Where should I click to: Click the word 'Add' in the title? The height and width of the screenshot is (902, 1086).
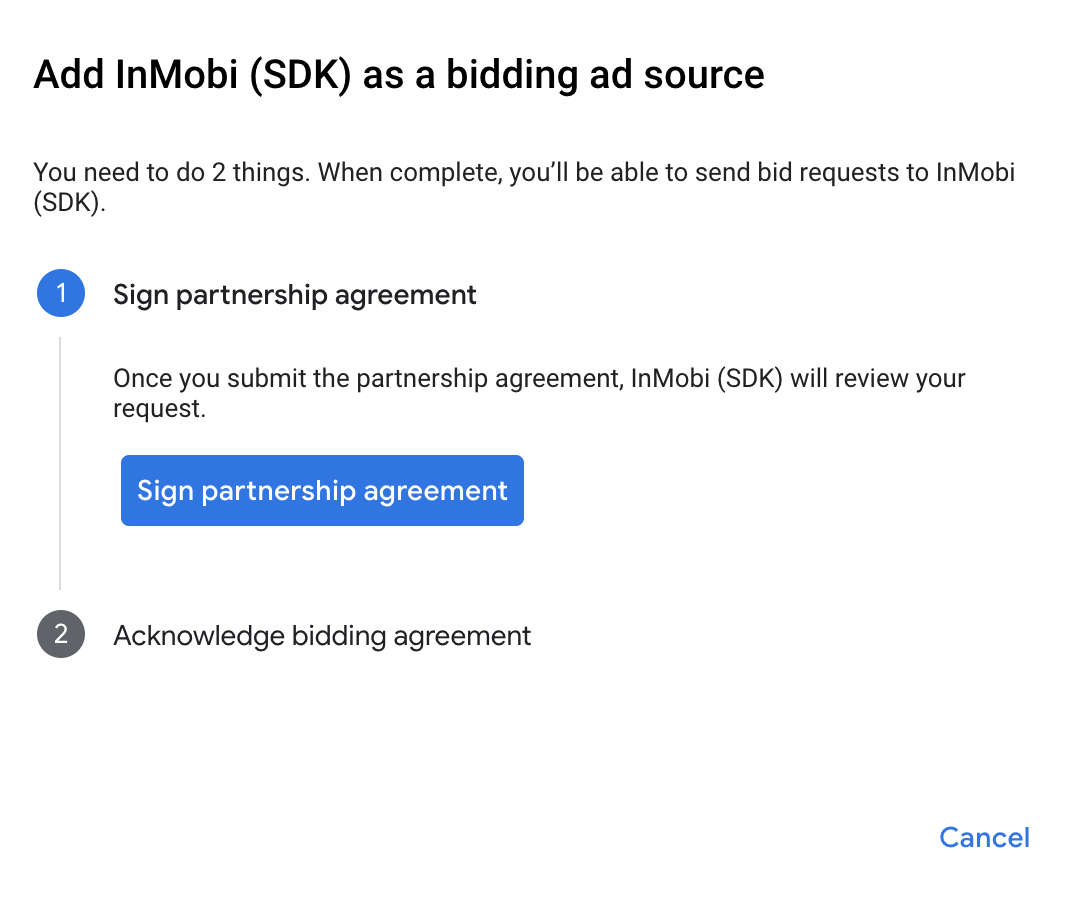(x=67, y=75)
